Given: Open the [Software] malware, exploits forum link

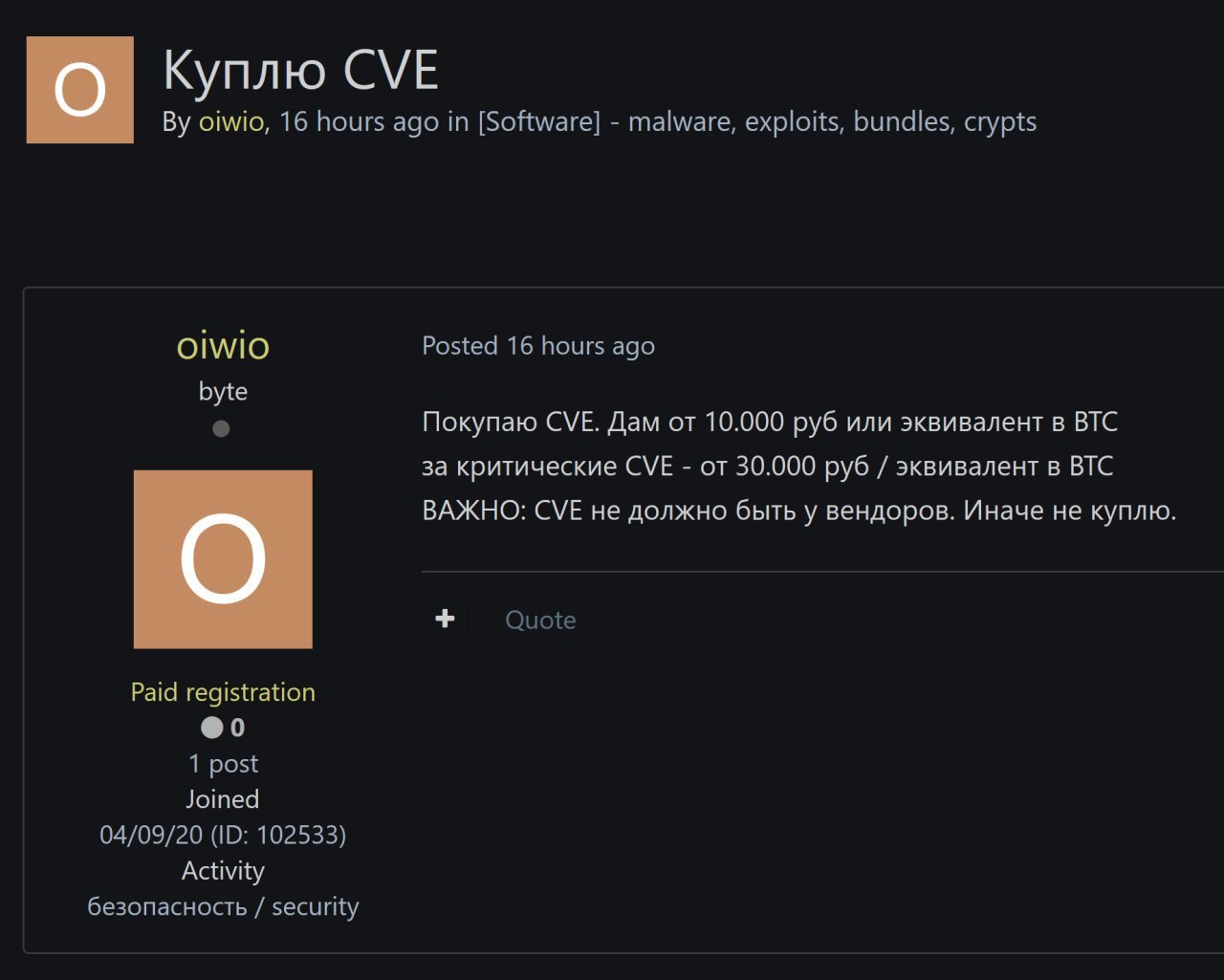Looking at the screenshot, I should 756,122.
